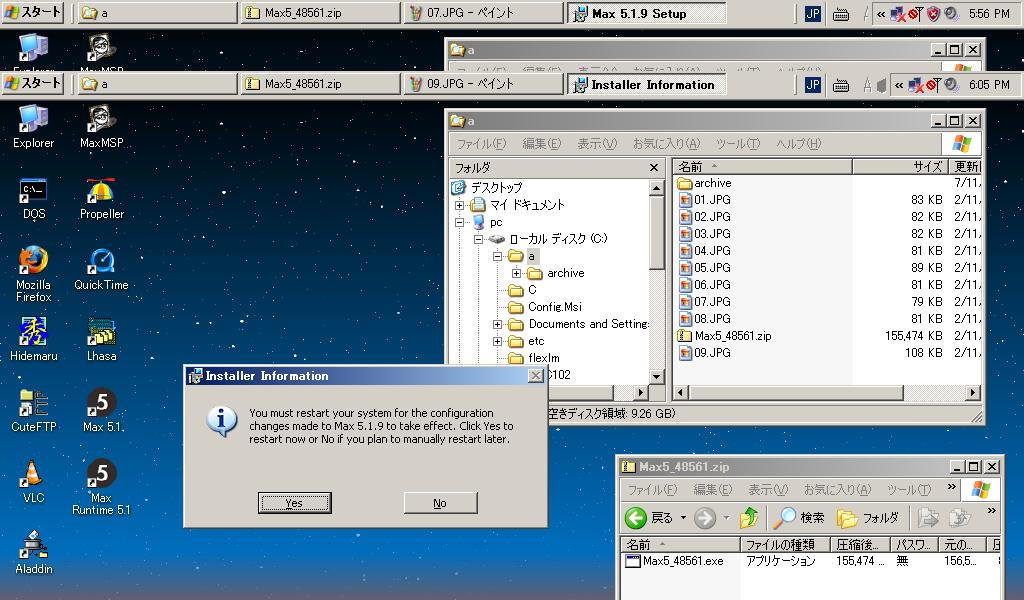Open the QuickTime desktop shortcut
The image size is (1024, 600).
tap(101, 262)
